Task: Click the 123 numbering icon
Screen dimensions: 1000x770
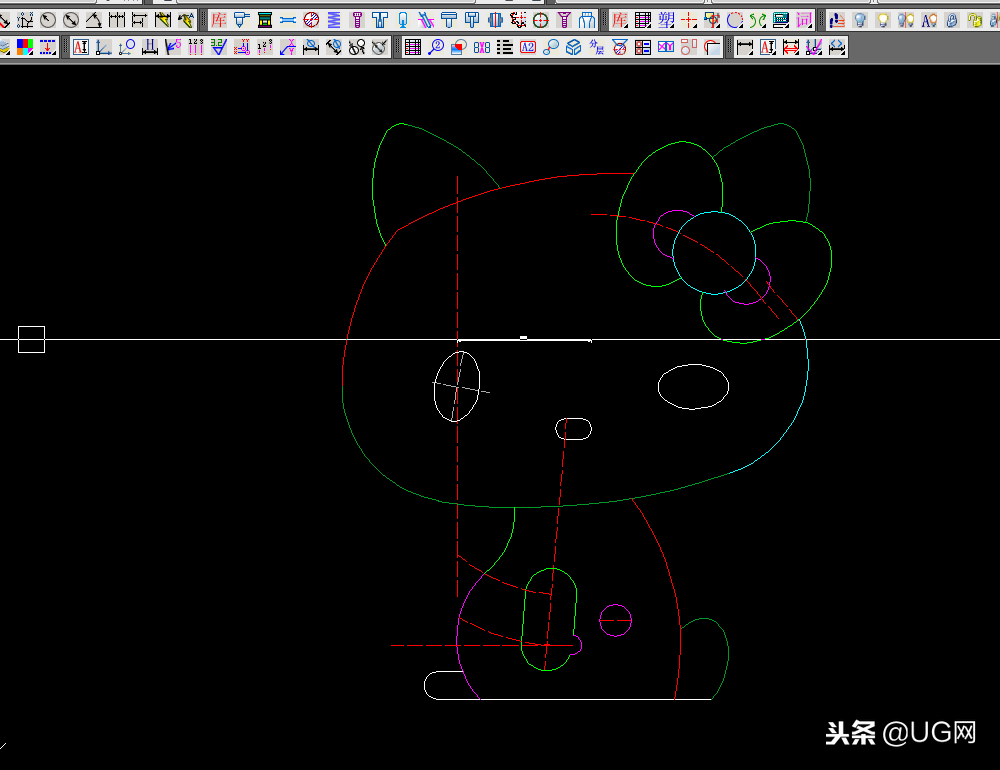Action: pos(196,47)
